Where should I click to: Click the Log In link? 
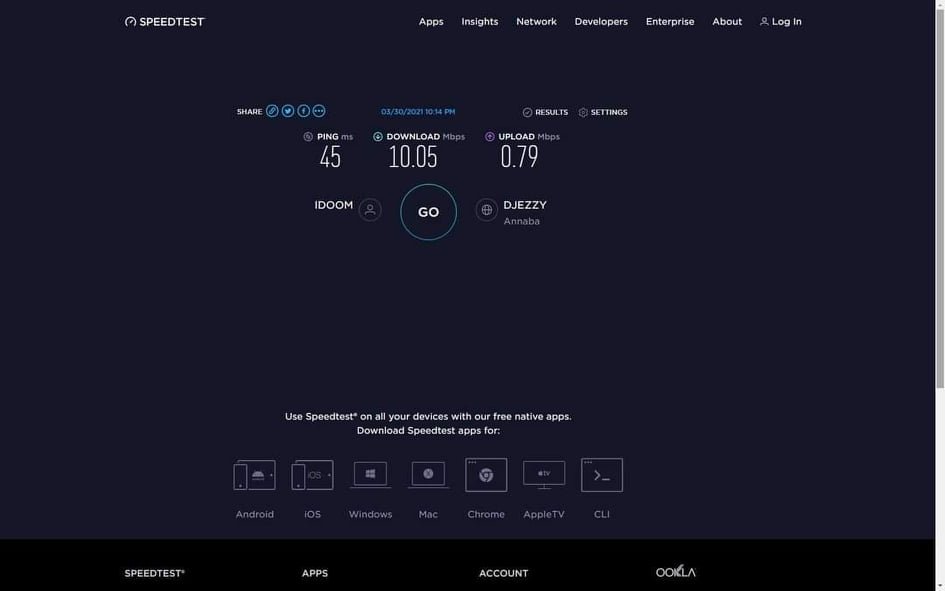tap(781, 22)
